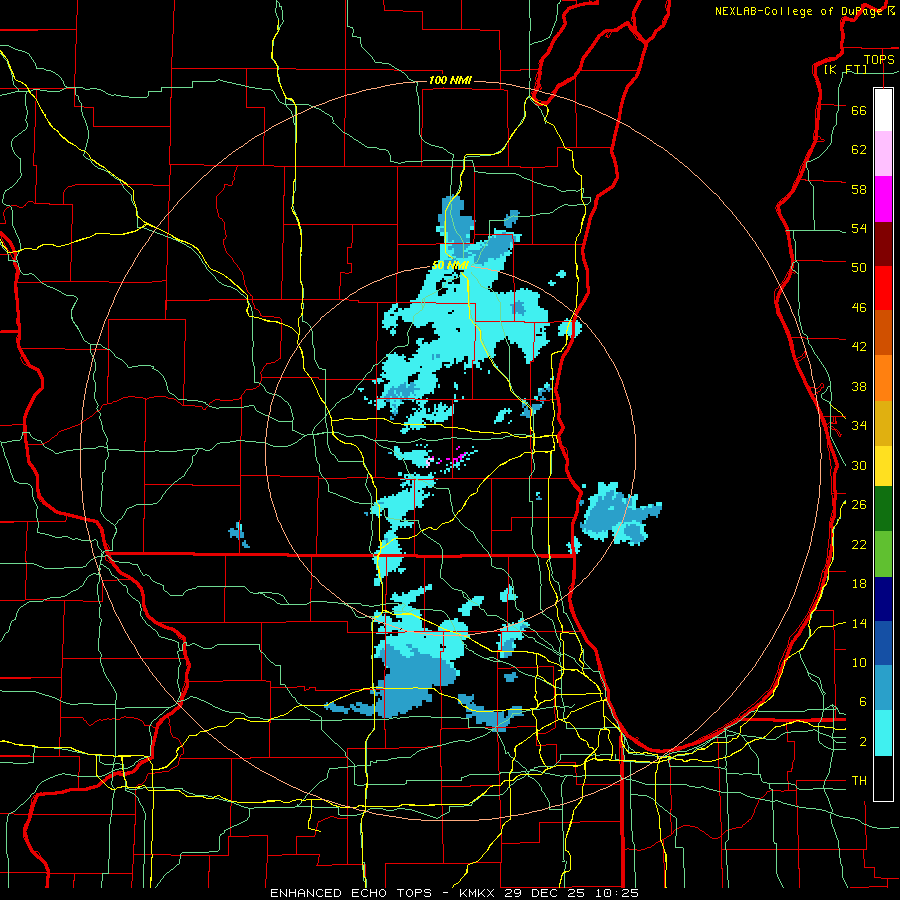Click the dark orange swatch near 42 kft
This screenshot has height=900, width=900.
(x=883, y=333)
